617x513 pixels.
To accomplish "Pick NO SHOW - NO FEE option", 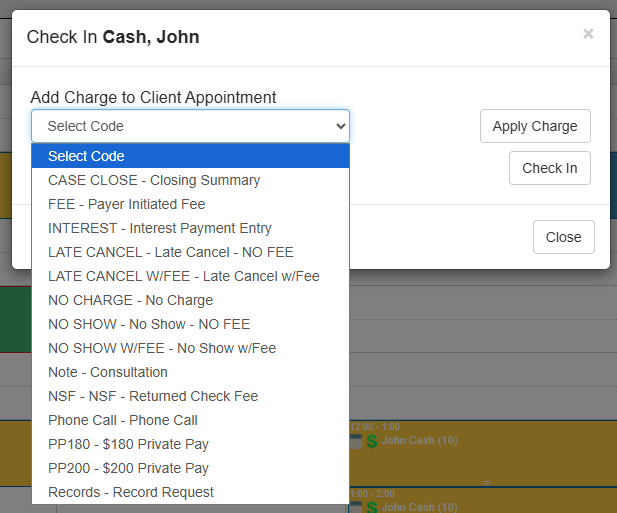I will (x=148, y=324).
